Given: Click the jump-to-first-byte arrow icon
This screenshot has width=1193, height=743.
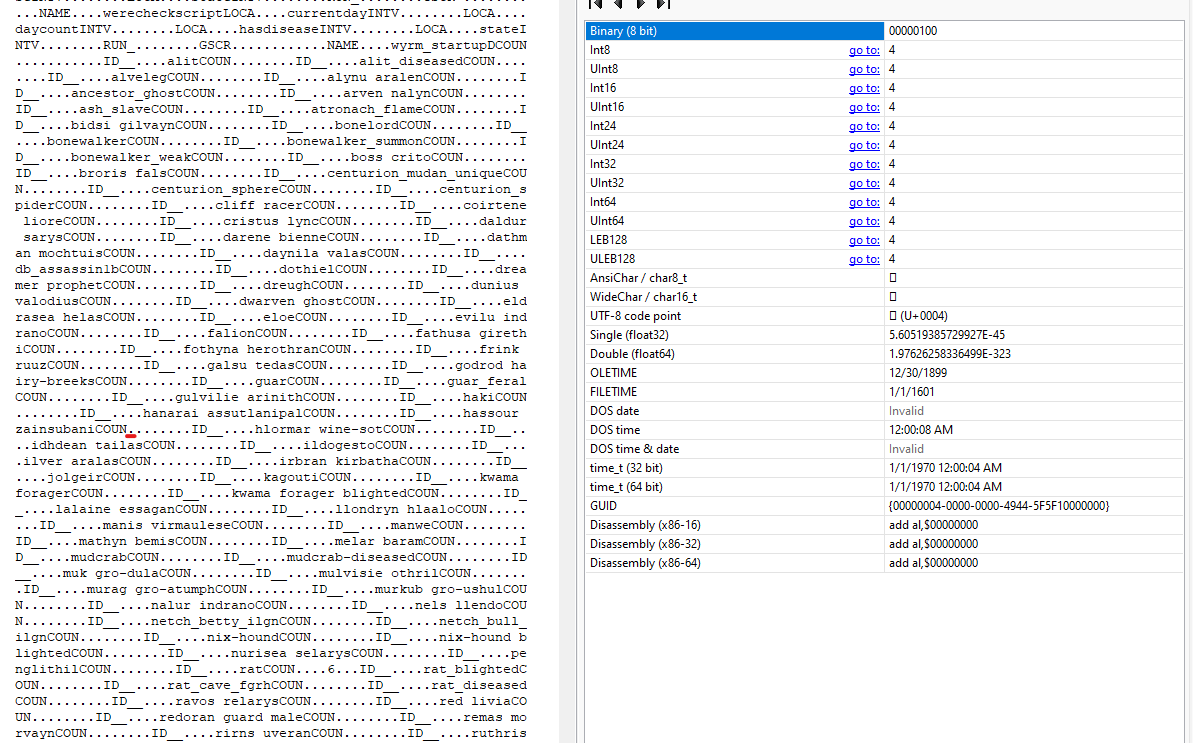Looking at the screenshot, I should [596, 4].
